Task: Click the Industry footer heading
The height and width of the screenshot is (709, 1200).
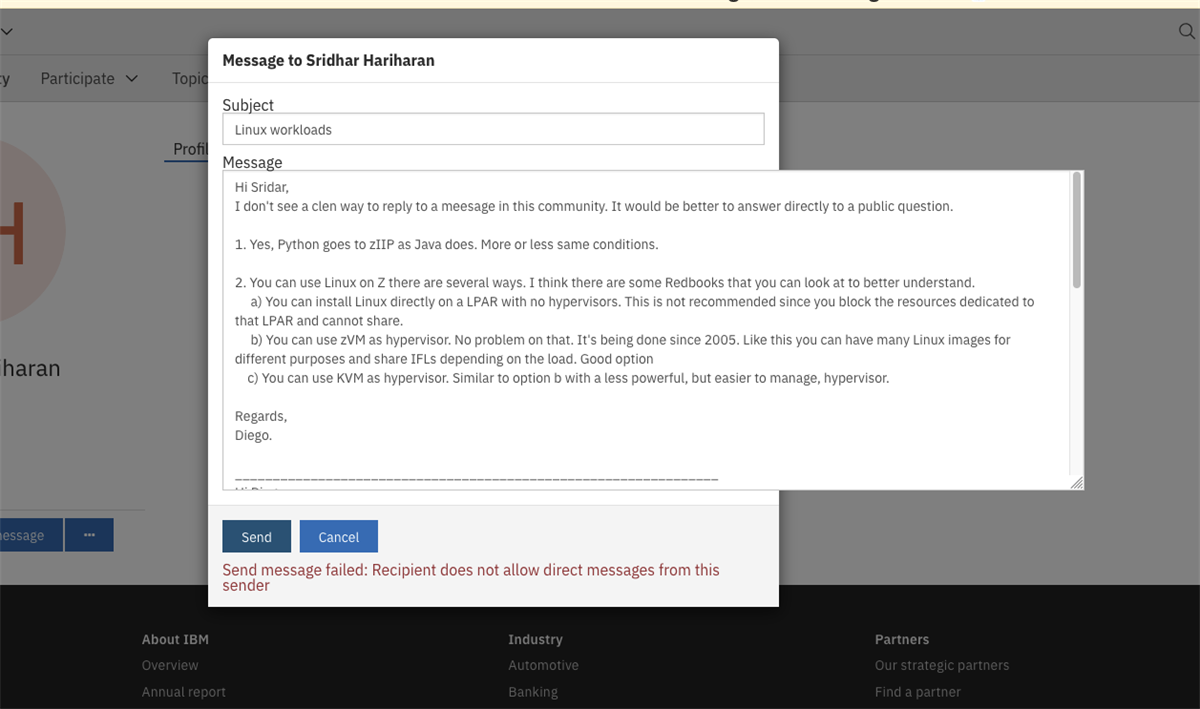Action: pos(535,639)
